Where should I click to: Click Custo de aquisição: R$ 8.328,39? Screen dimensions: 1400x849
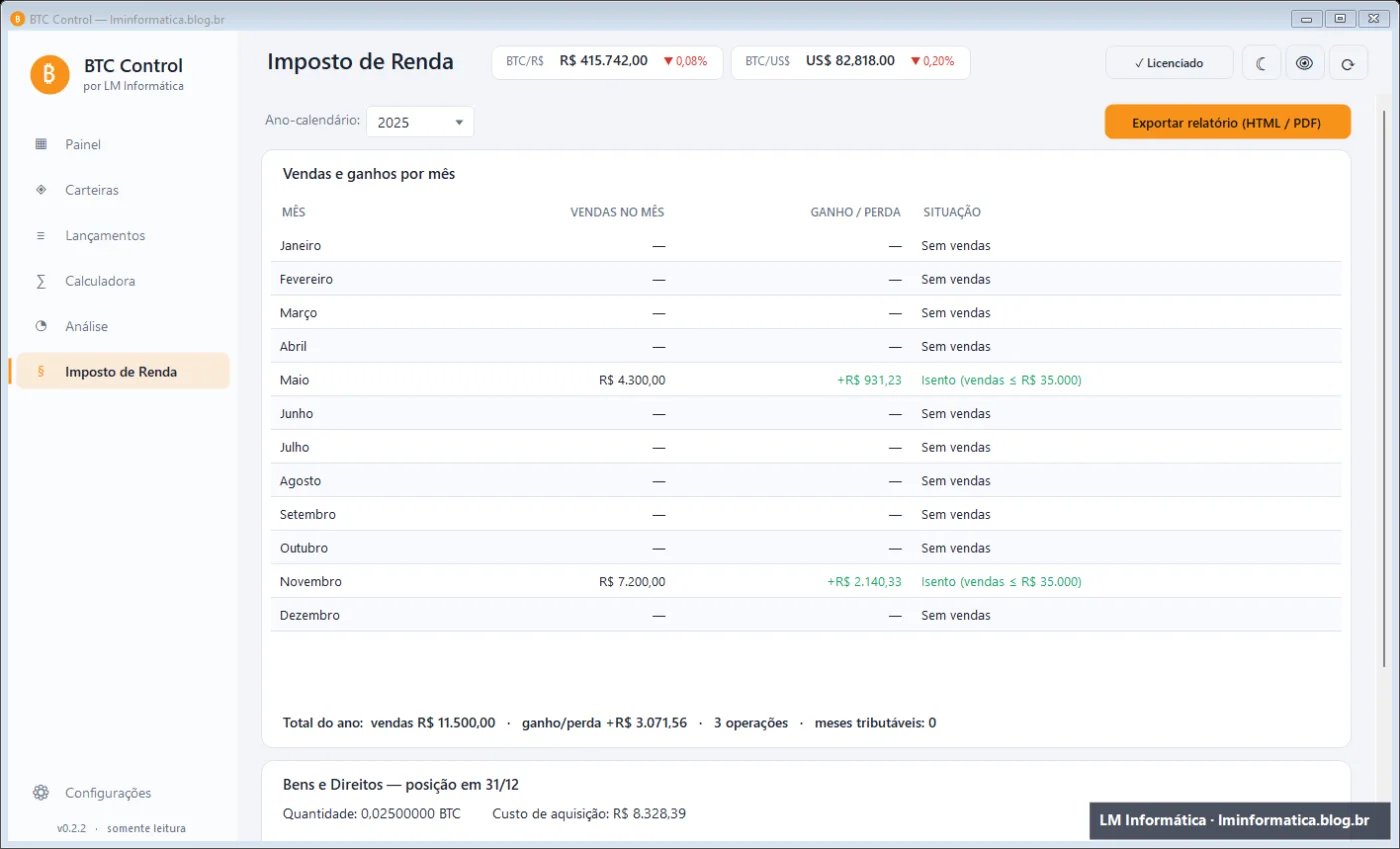[x=589, y=814]
